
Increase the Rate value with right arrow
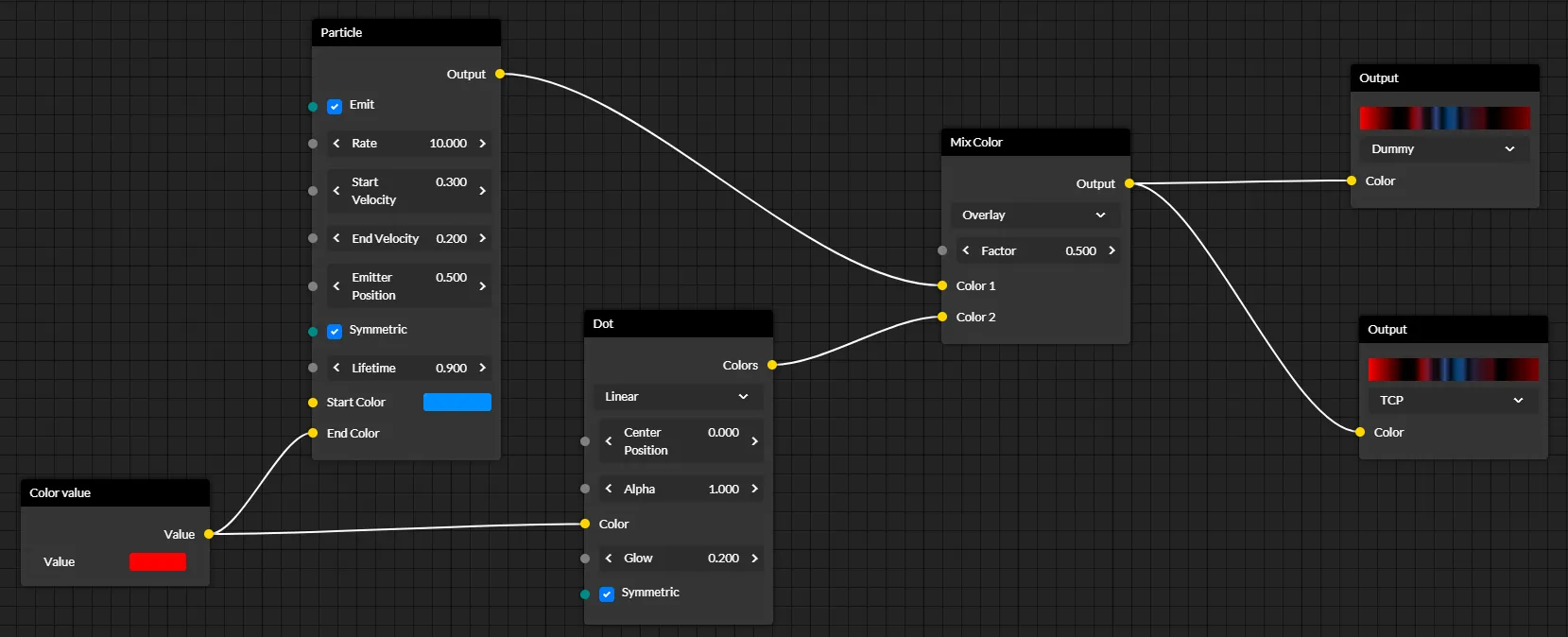pos(482,144)
